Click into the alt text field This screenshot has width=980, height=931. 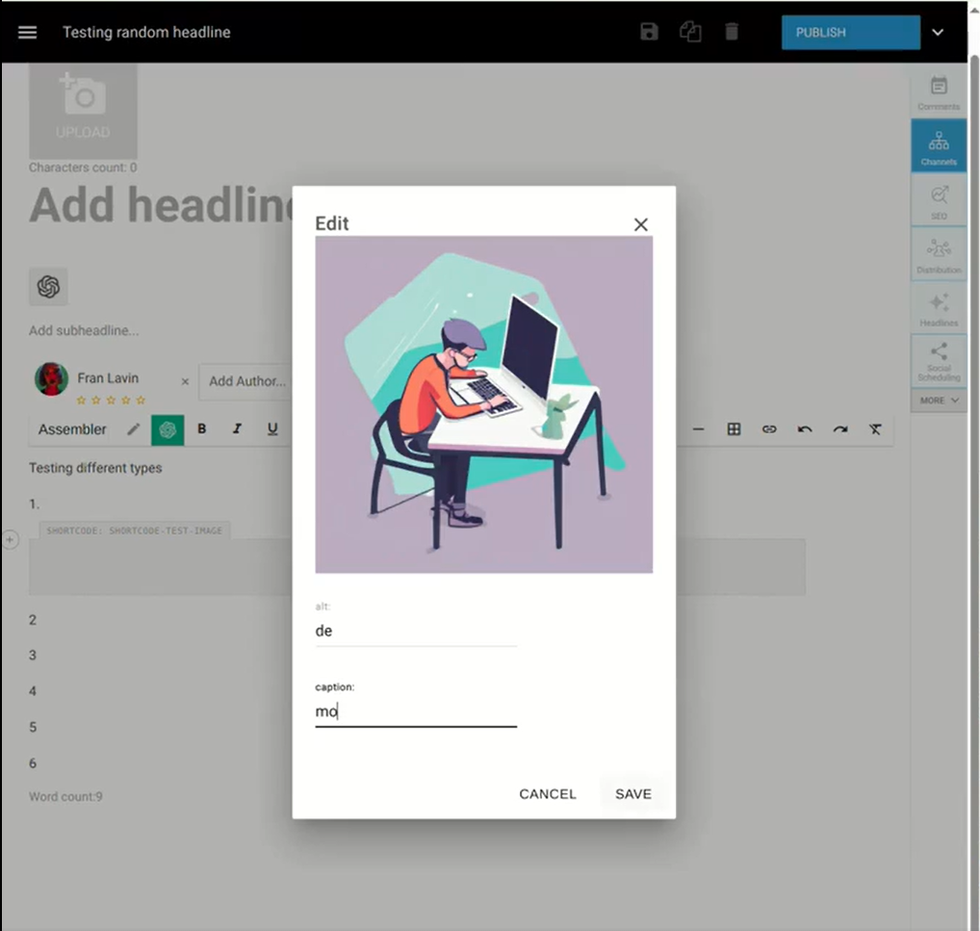(x=415, y=631)
